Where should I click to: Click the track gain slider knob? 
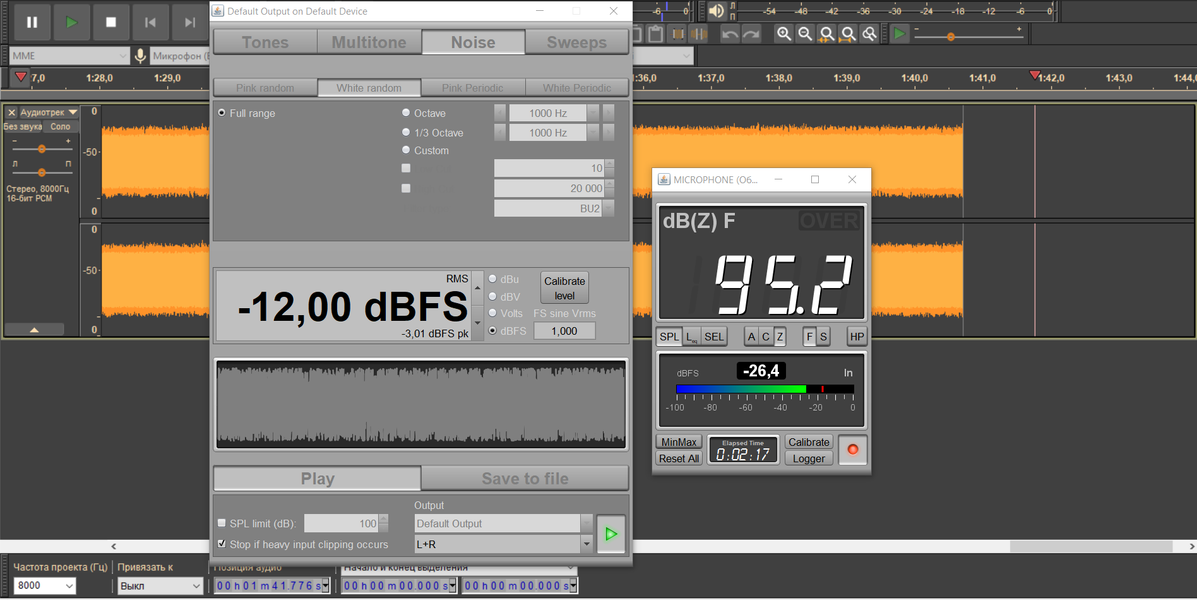coord(42,149)
